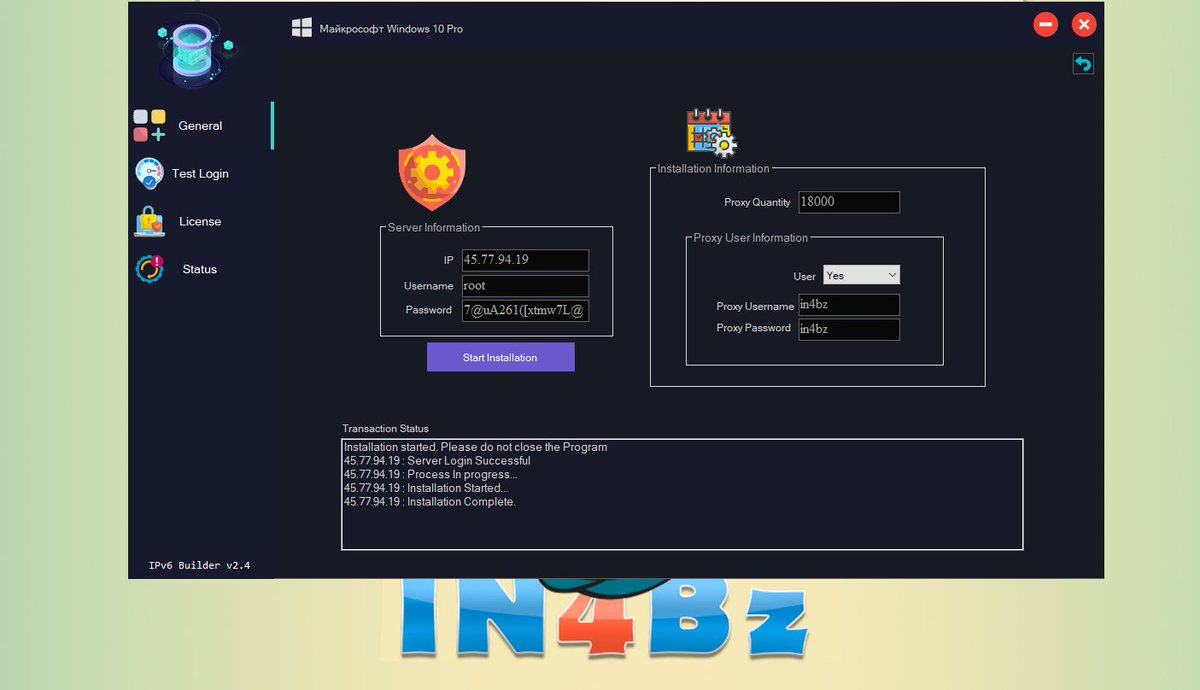Click the 'Proxy Quantity' label
Image resolution: width=1200 pixels, height=690 pixels.
click(x=757, y=203)
